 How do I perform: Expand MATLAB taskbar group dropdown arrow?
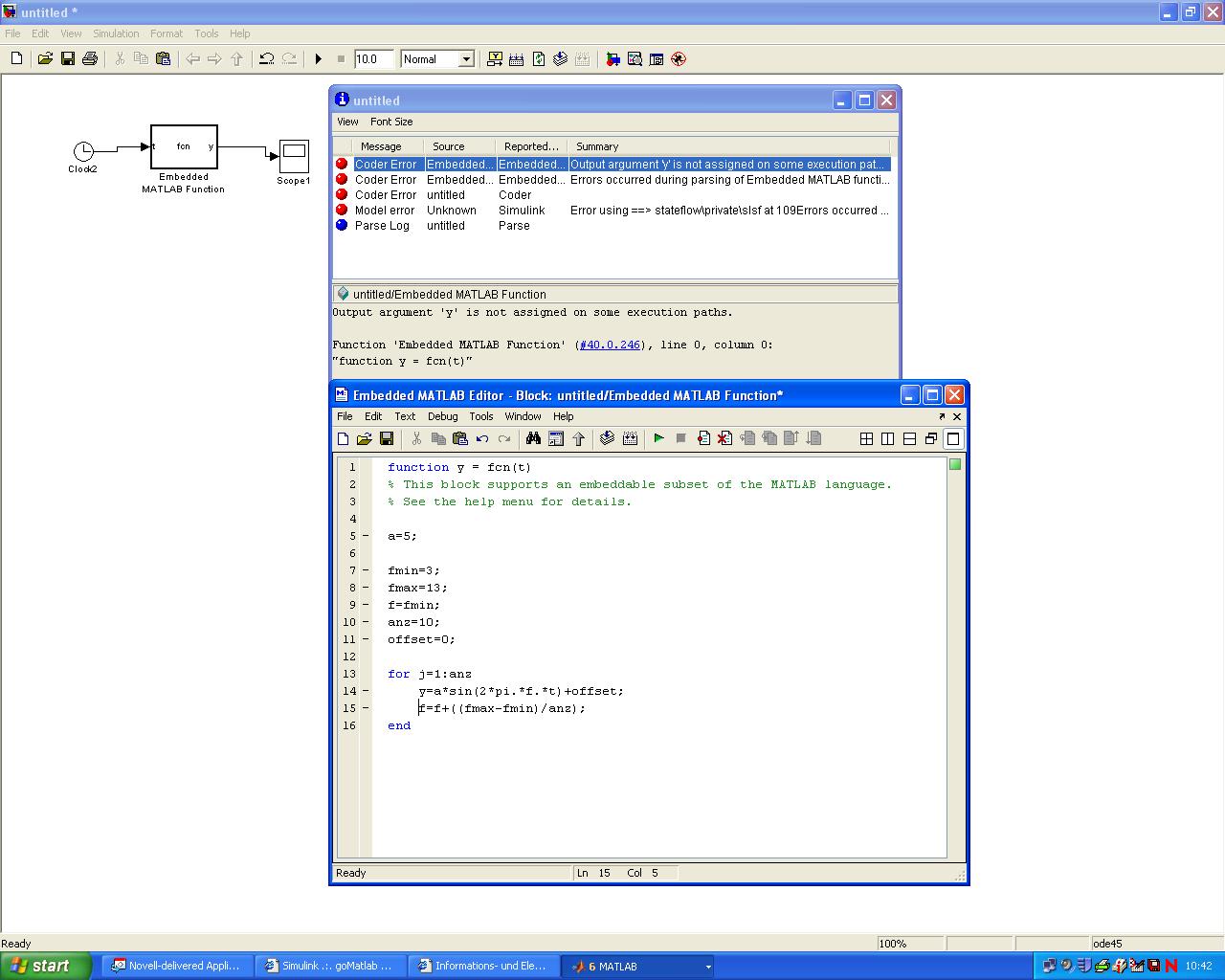click(708, 967)
